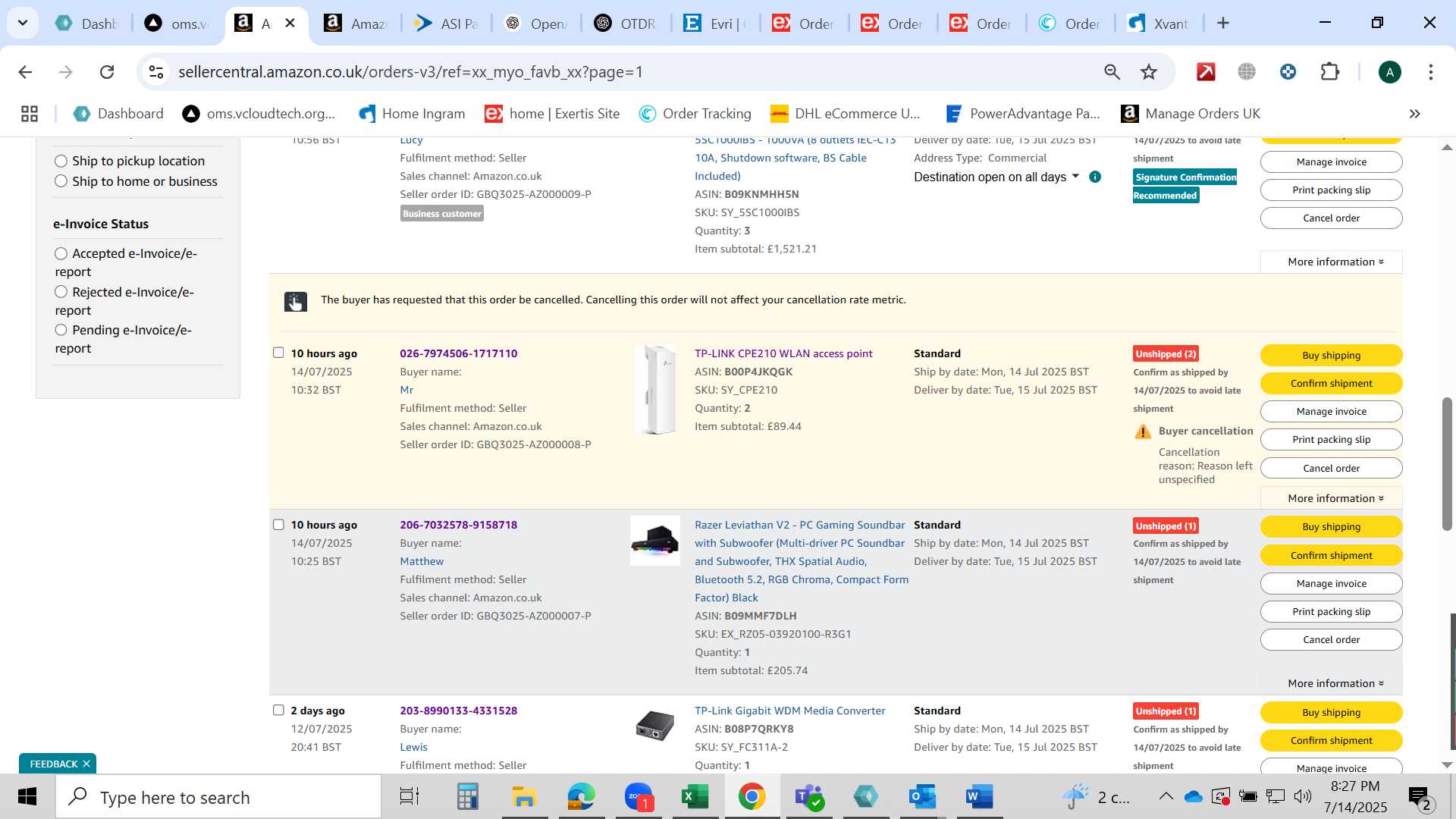Open the bookmarks apps grid icon
The width and height of the screenshot is (1456, 819).
coord(30,114)
